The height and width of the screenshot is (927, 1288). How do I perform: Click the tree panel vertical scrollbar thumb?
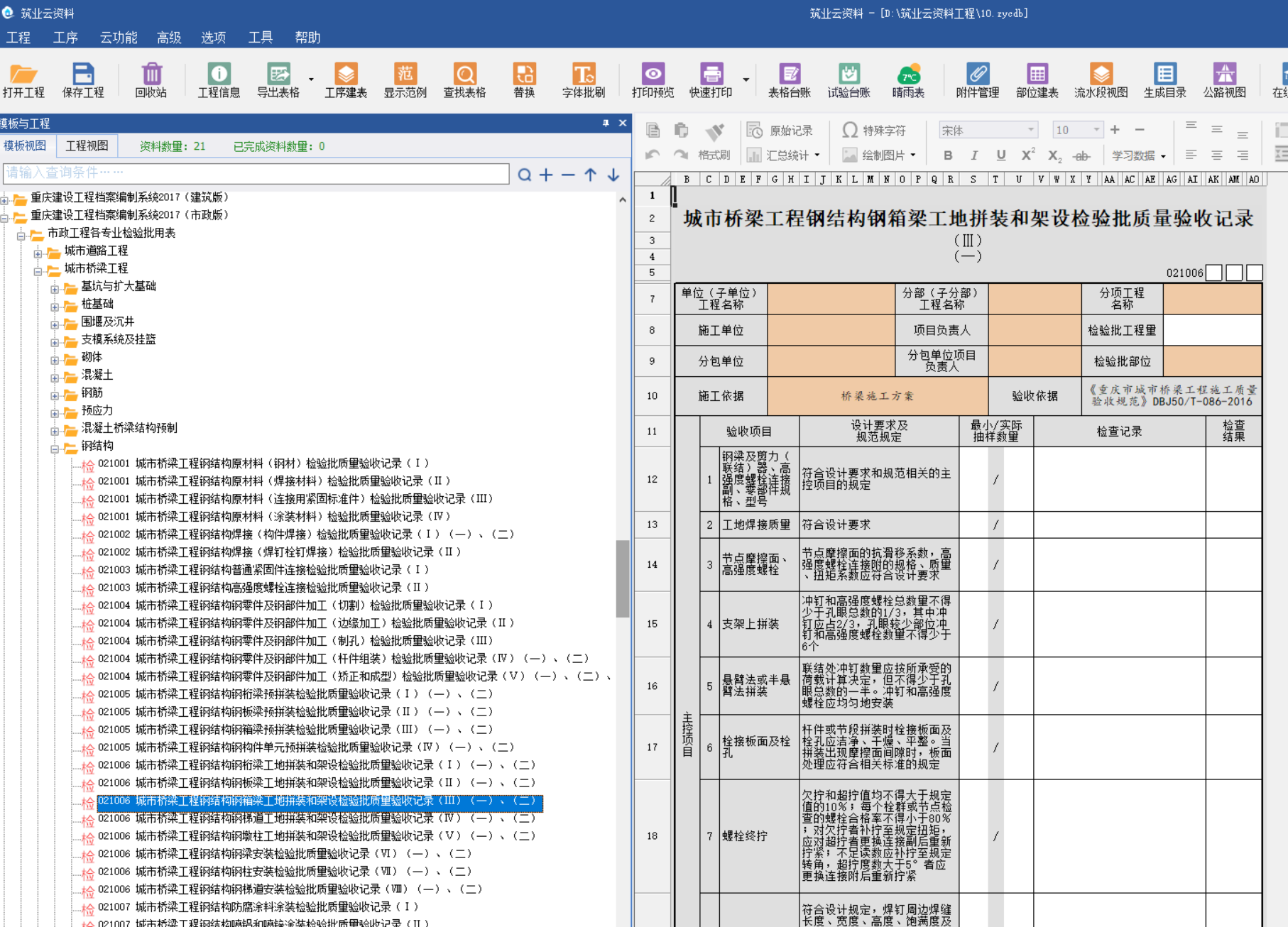(x=623, y=578)
